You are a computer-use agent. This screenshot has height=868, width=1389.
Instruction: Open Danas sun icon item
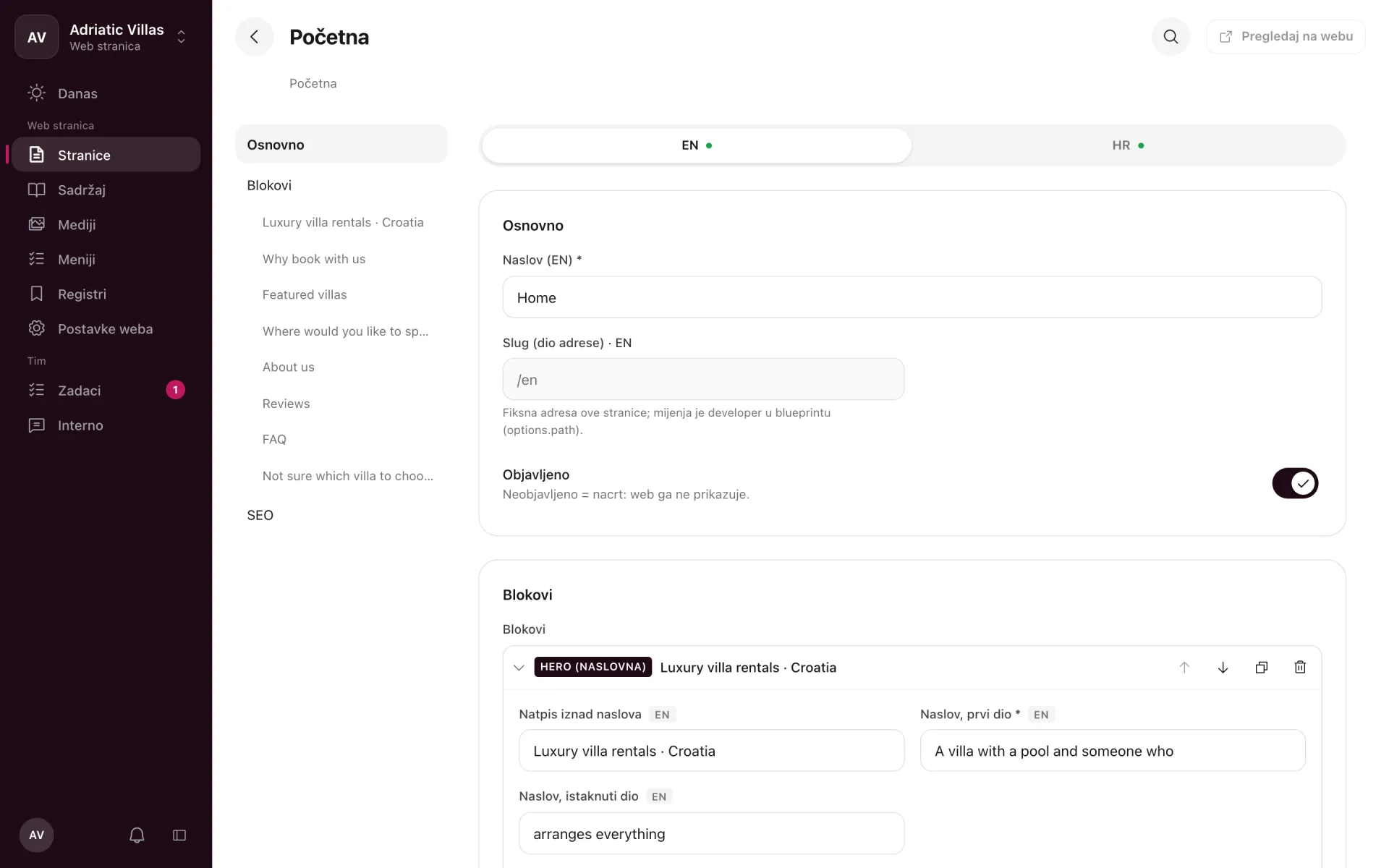point(106,93)
